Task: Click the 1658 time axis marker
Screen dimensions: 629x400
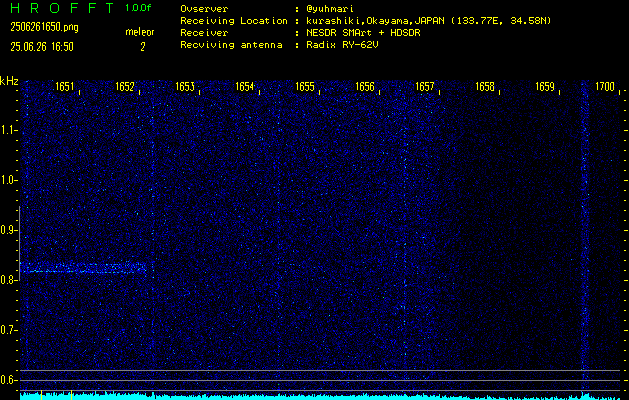Action: (x=485, y=86)
